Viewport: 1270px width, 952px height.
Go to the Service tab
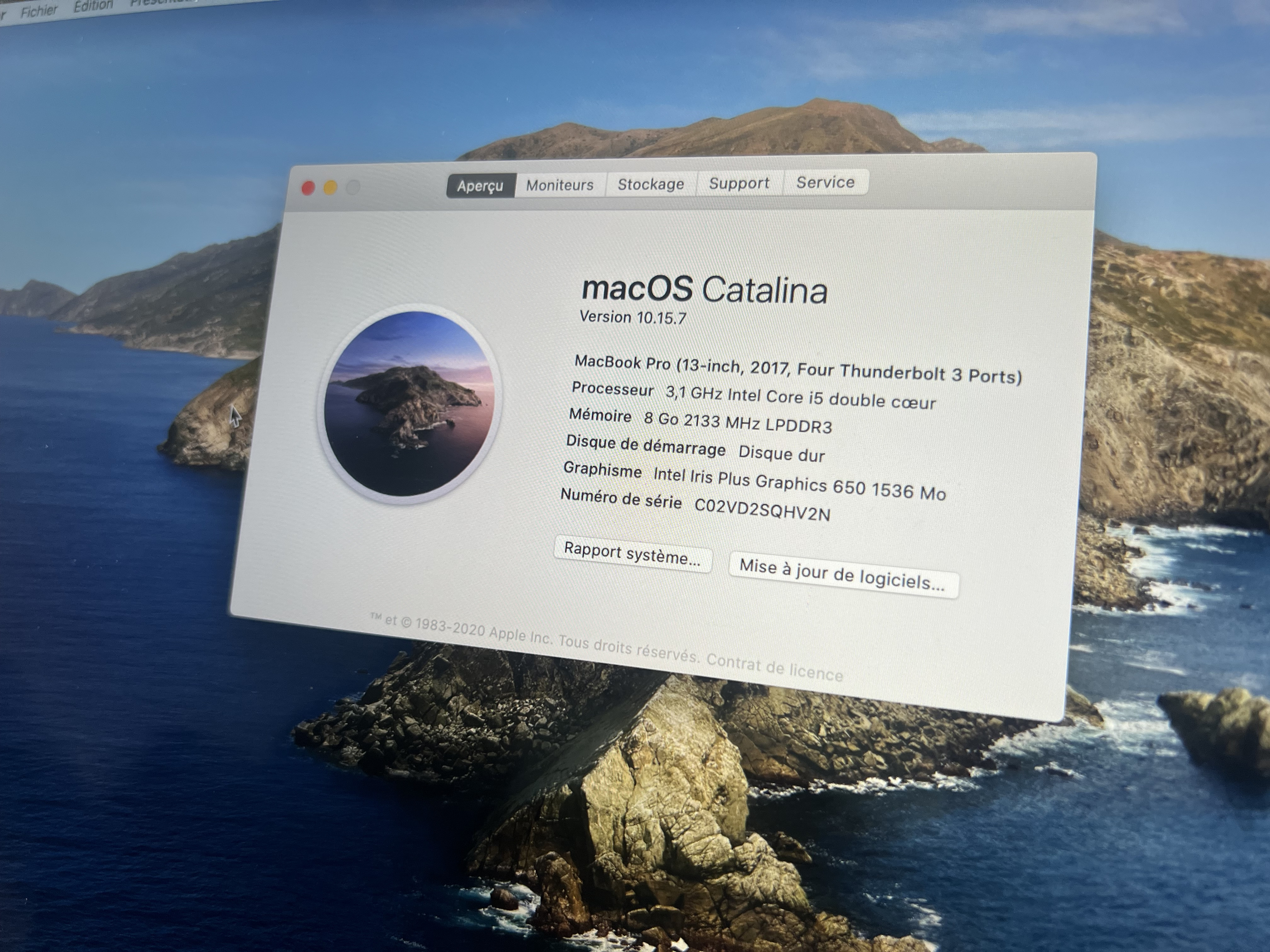pos(826,182)
